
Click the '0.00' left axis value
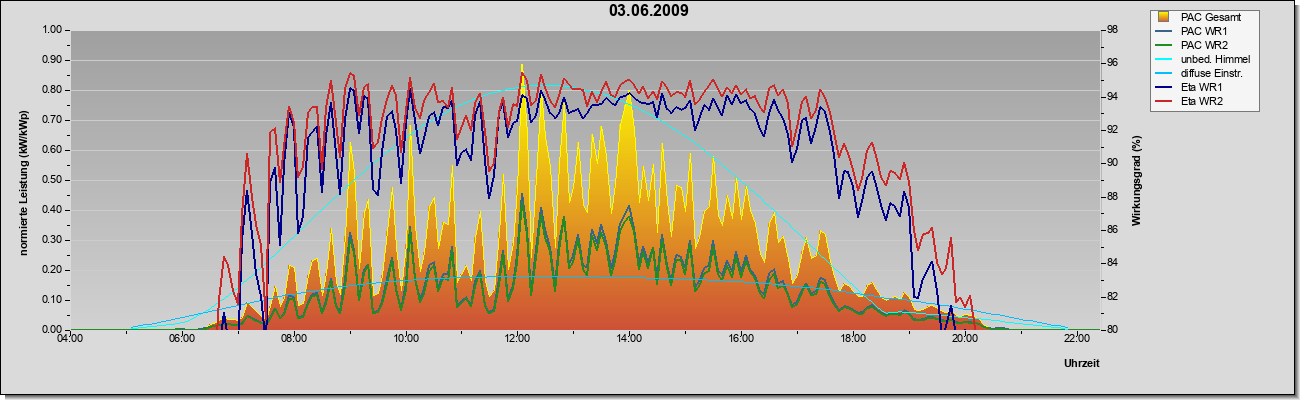coord(52,330)
